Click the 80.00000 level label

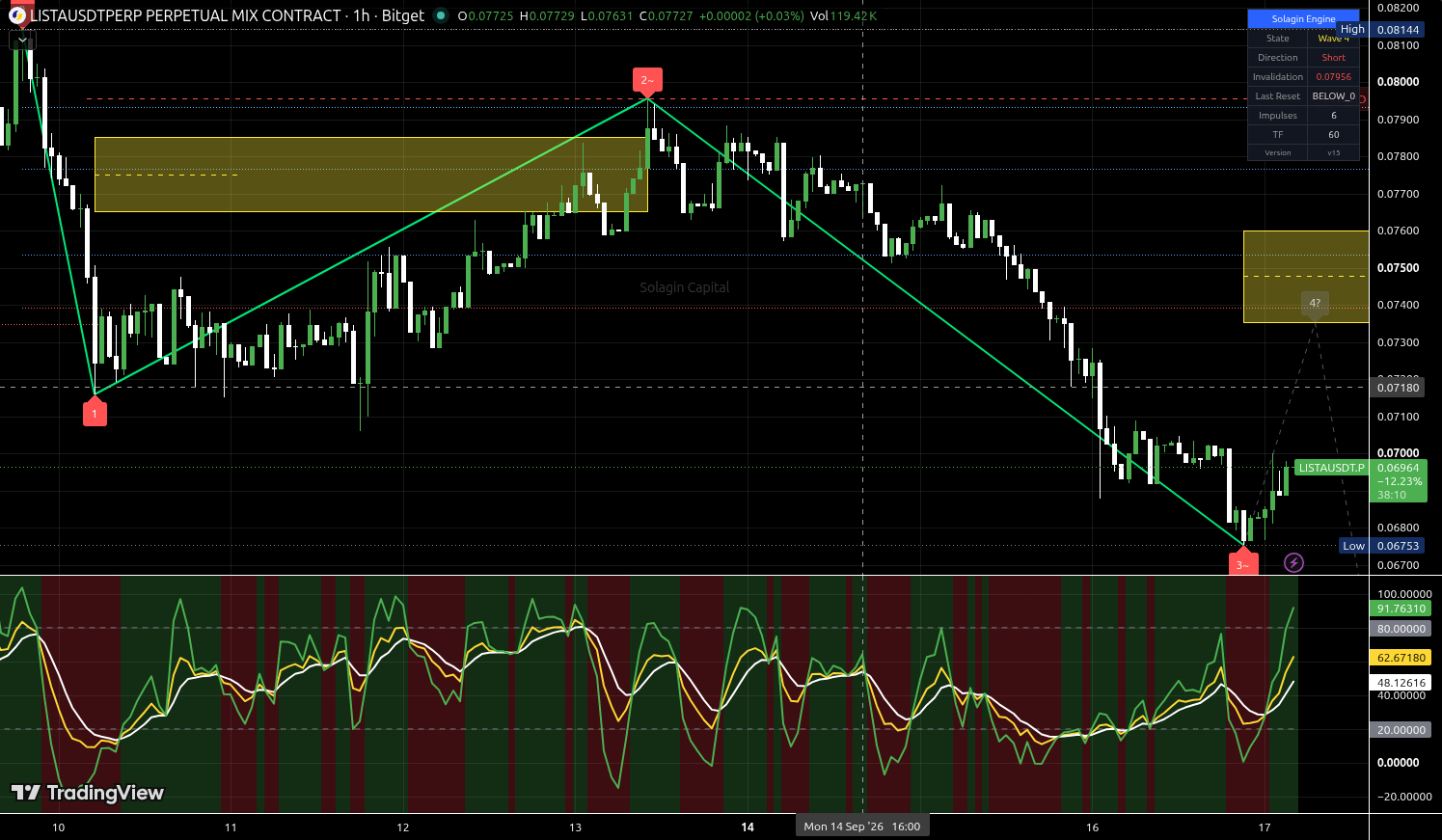point(1401,629)
